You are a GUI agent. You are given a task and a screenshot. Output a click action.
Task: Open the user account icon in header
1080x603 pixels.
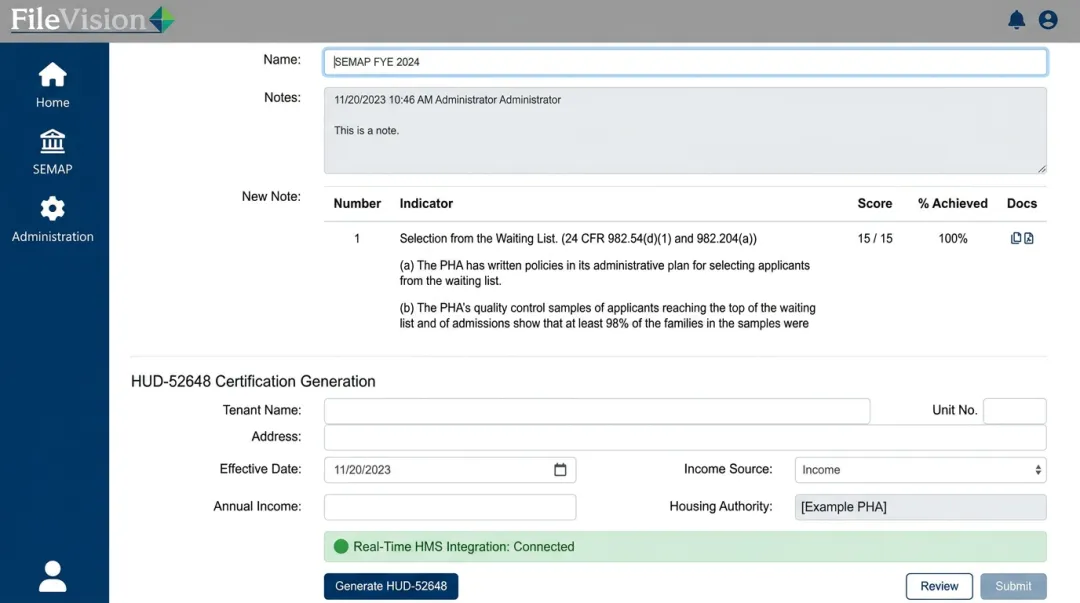1048,20
